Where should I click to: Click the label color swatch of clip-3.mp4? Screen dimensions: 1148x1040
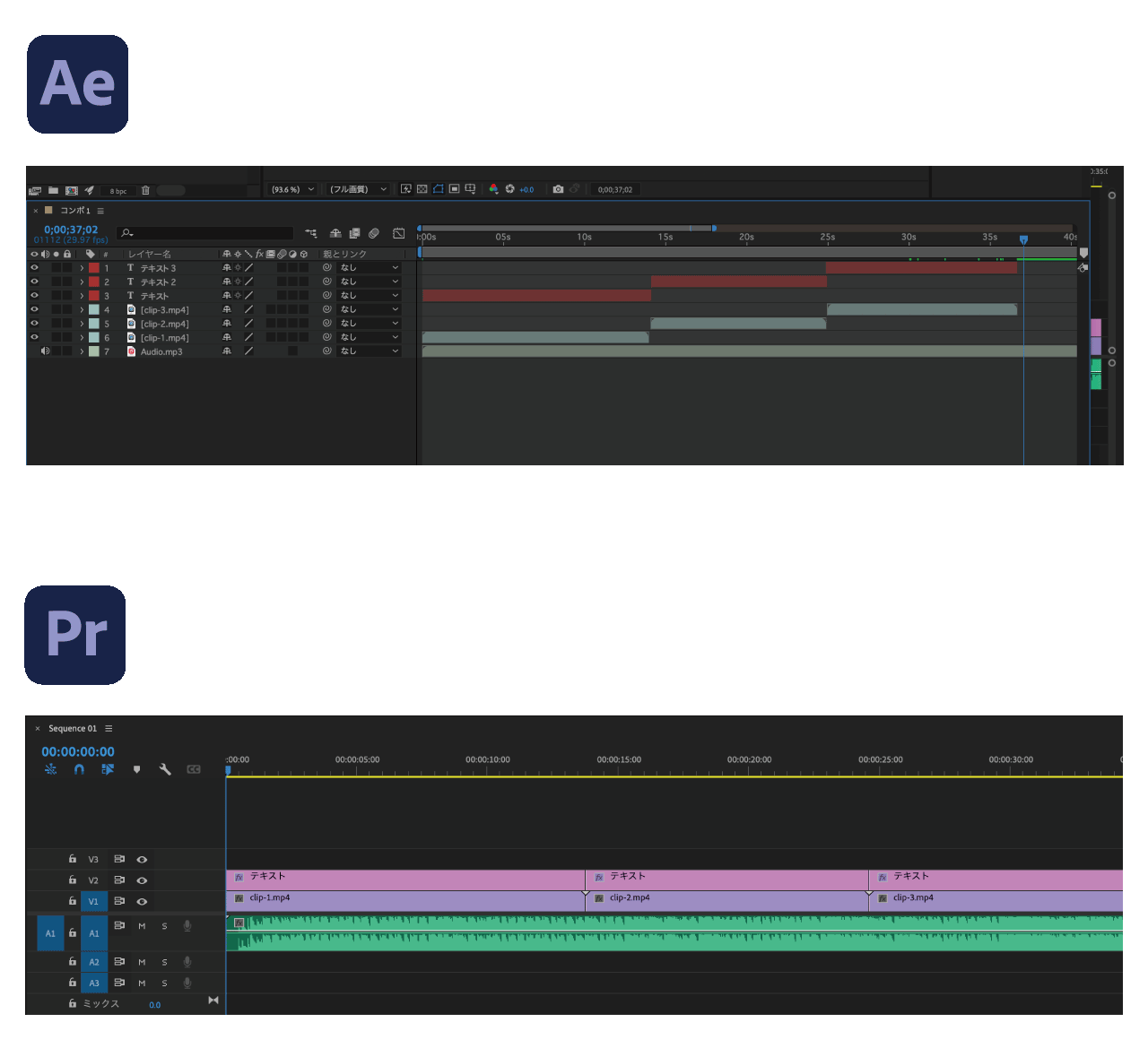[94, 309]
